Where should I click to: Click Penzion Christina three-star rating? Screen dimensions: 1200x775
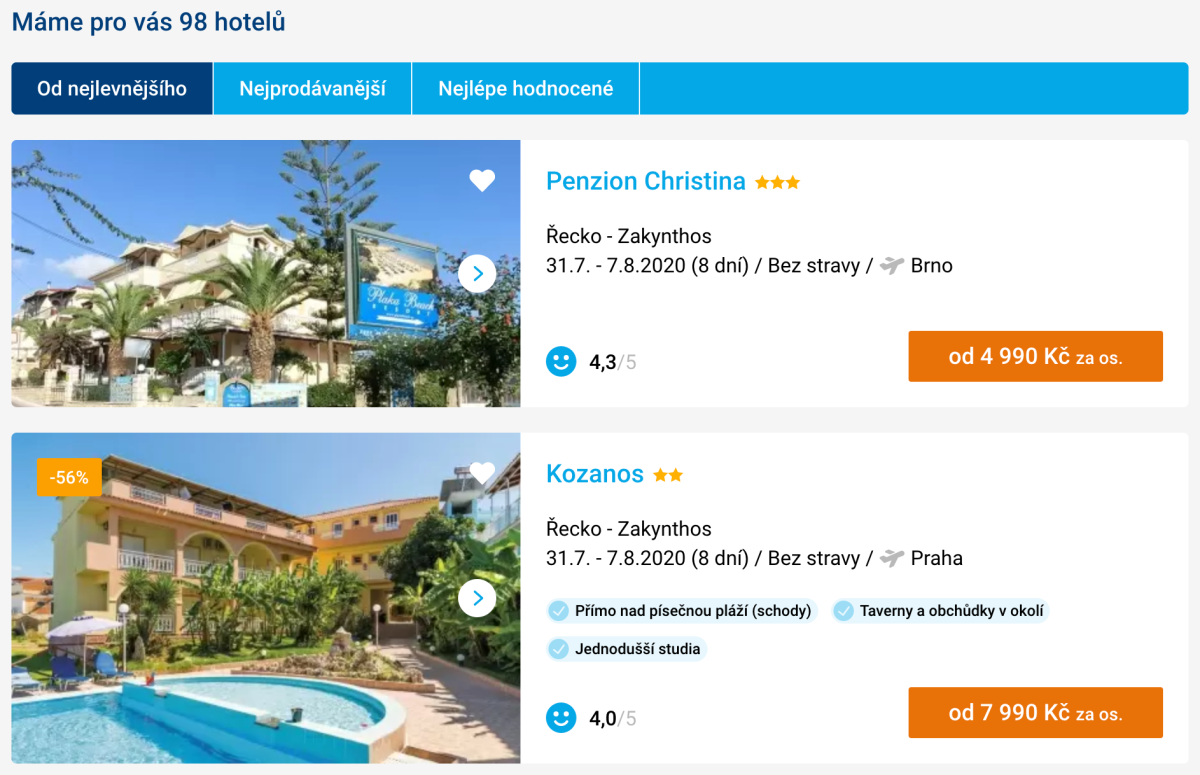pos(777,183)
